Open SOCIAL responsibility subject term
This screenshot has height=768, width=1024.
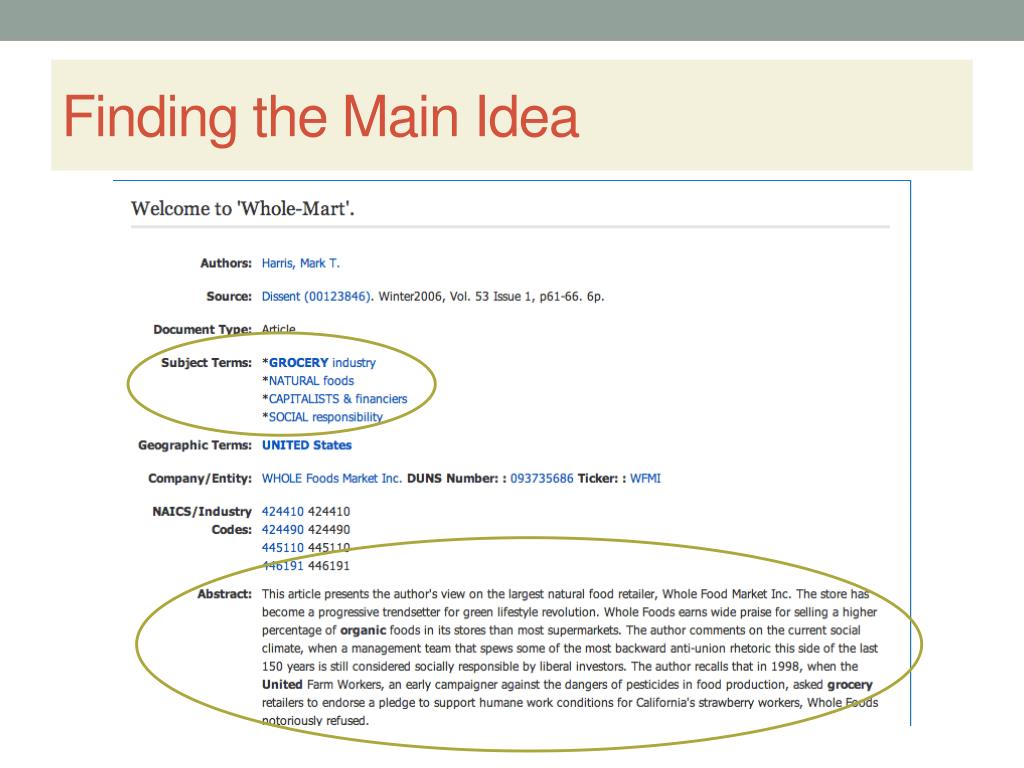point(325,417)
